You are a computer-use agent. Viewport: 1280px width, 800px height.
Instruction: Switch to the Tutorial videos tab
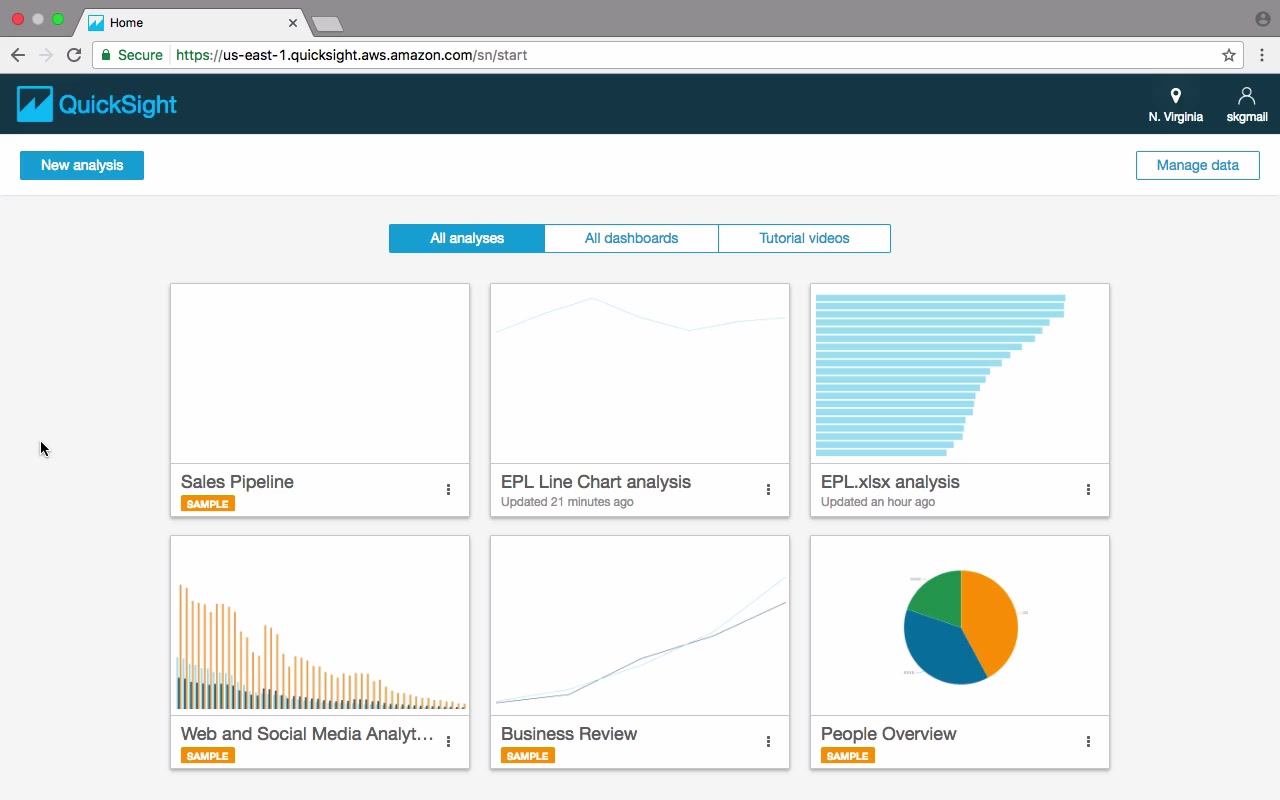pos(804,238)
